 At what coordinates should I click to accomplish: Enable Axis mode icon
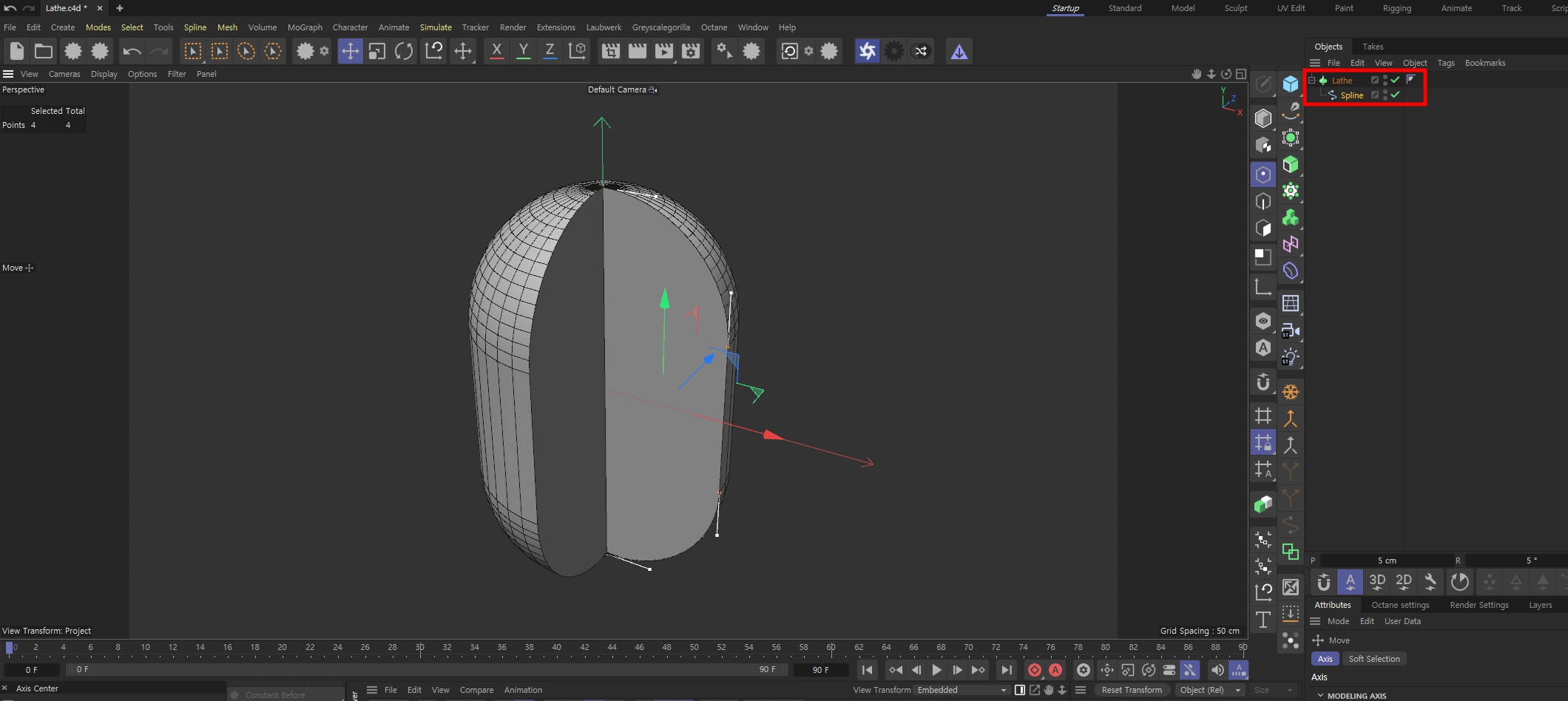(1263, 287)
